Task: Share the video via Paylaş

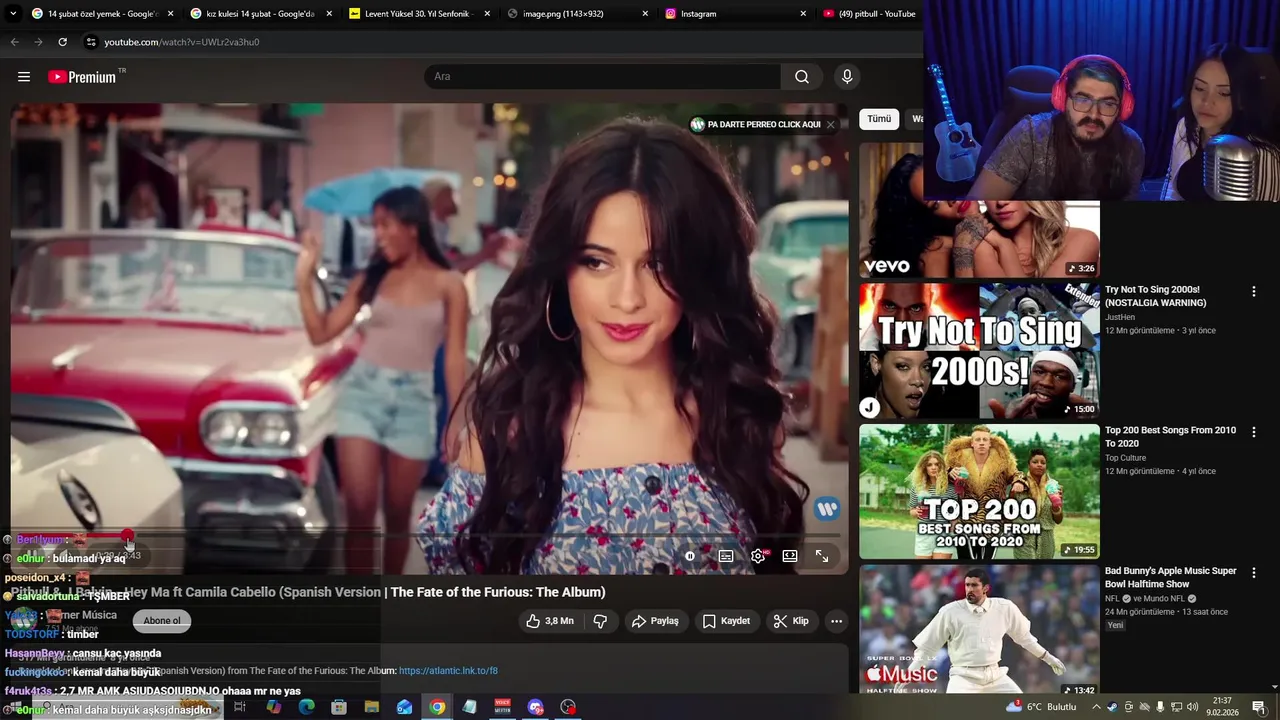Action: tap(655, 621)
